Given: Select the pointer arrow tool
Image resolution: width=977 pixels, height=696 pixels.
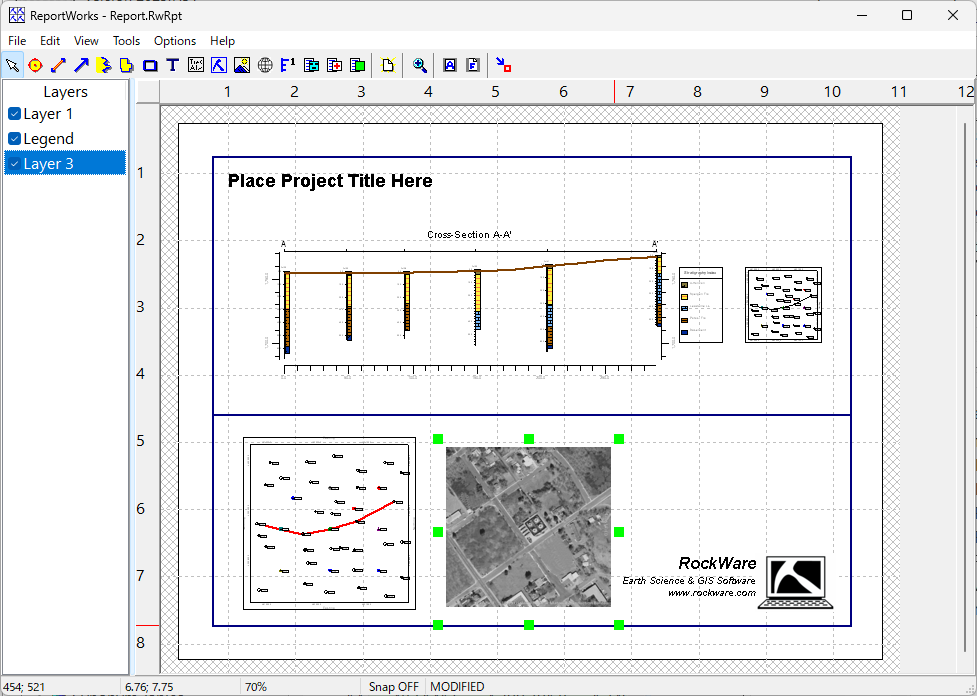Looking at the screenshot, I should [12, 66].
